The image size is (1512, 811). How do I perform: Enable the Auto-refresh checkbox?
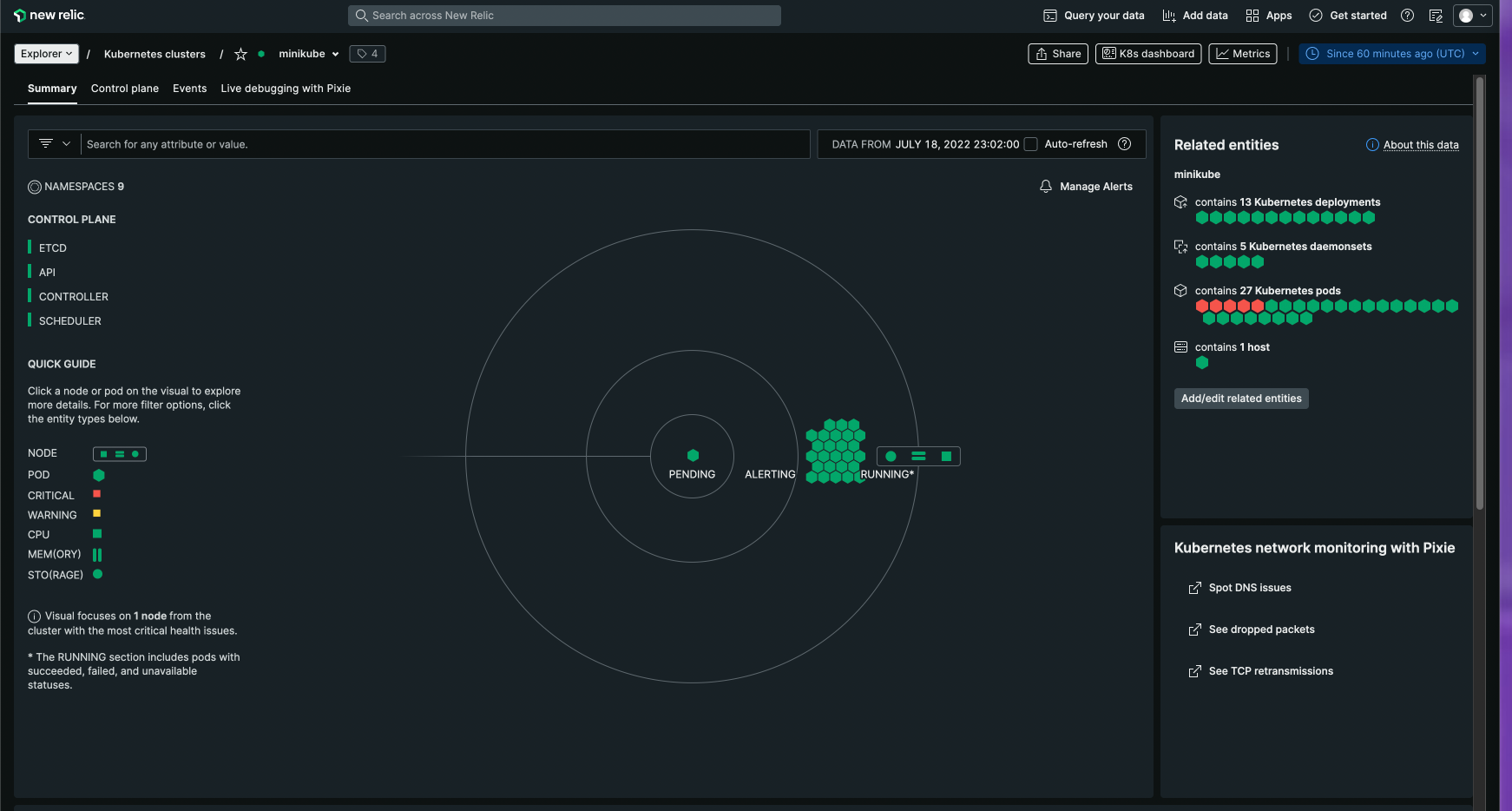click(x=1030, y=144)
